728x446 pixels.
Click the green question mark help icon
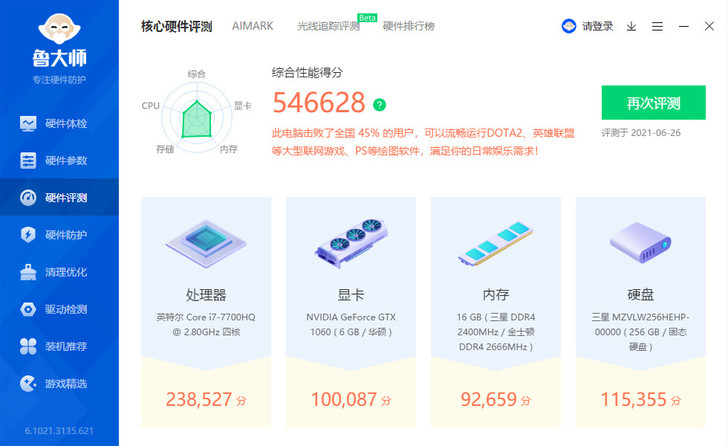pyautogui.click(x=379, y=105)
